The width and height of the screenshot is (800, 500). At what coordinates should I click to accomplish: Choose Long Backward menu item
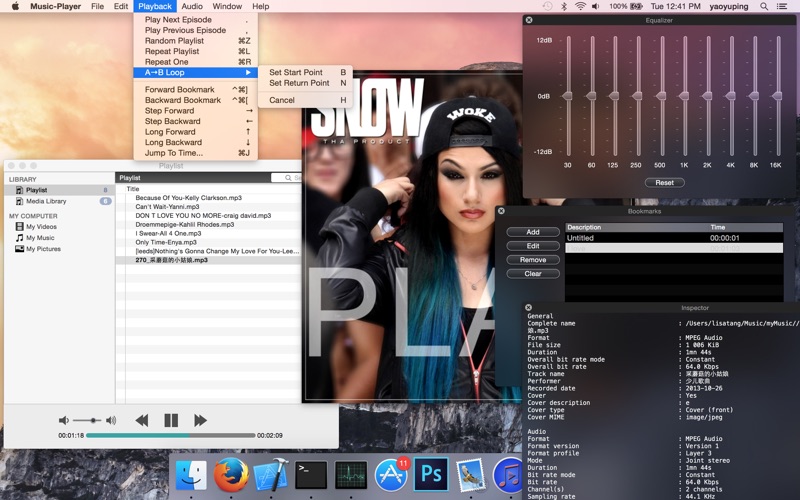pyautogui.click(x=195, y=142)
